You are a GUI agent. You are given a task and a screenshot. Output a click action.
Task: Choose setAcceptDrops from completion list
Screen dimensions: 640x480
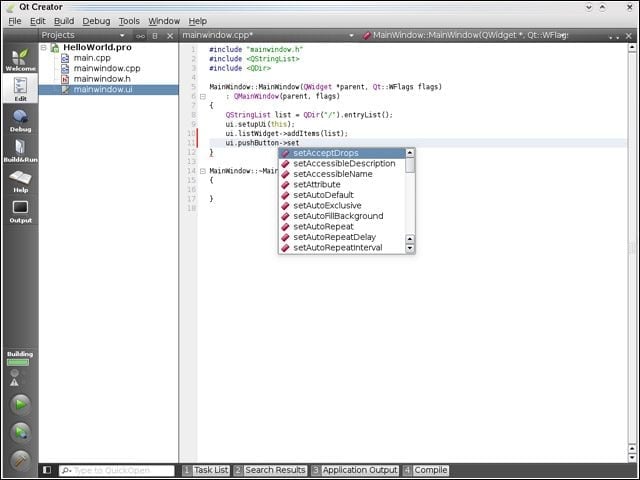tap(342, 153)
